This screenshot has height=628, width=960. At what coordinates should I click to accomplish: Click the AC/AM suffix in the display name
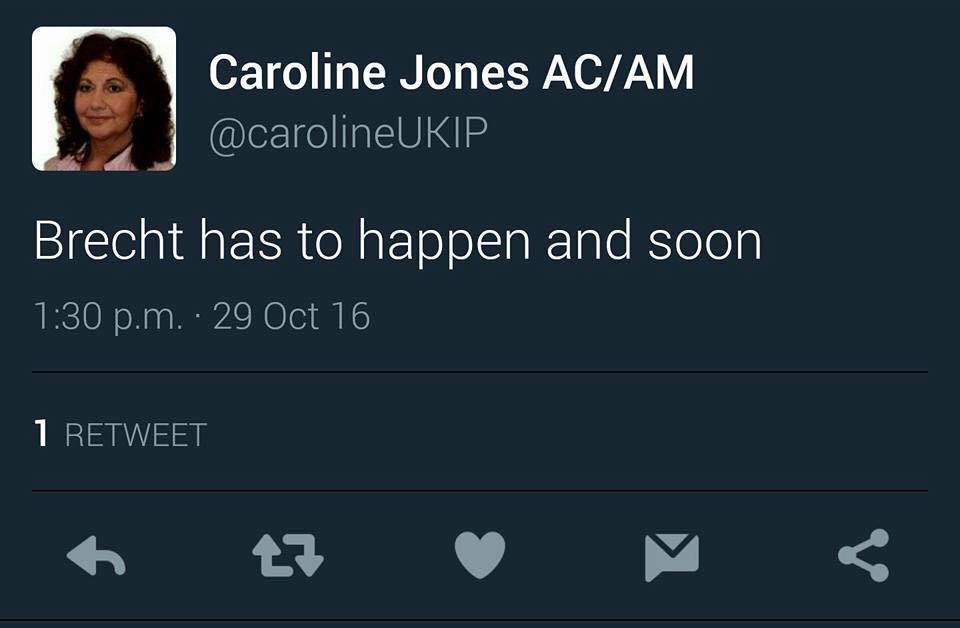tap(618, 72)
